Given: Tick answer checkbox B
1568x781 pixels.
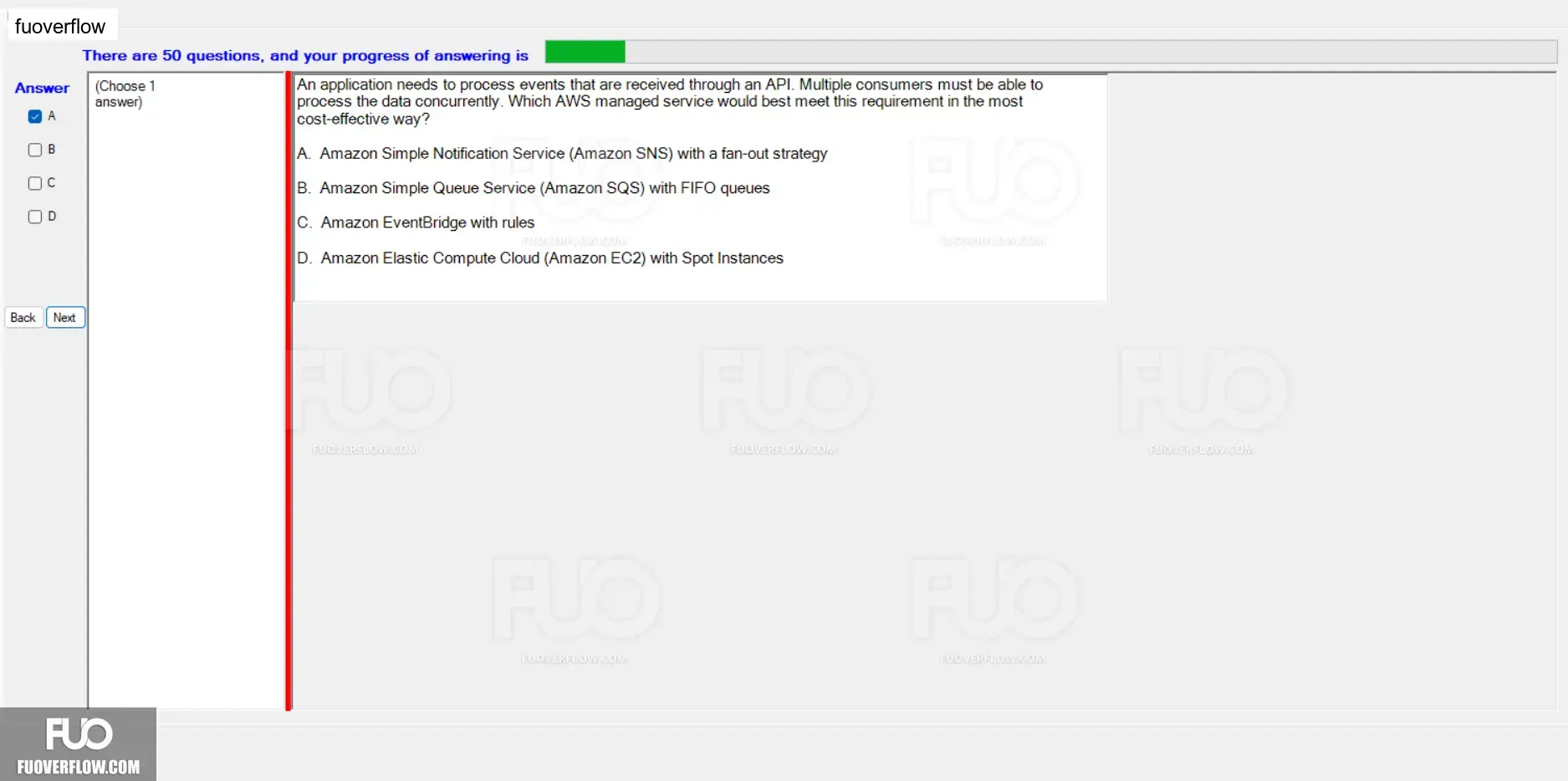Looking at the screenshot, I should (x=35, y=150).
